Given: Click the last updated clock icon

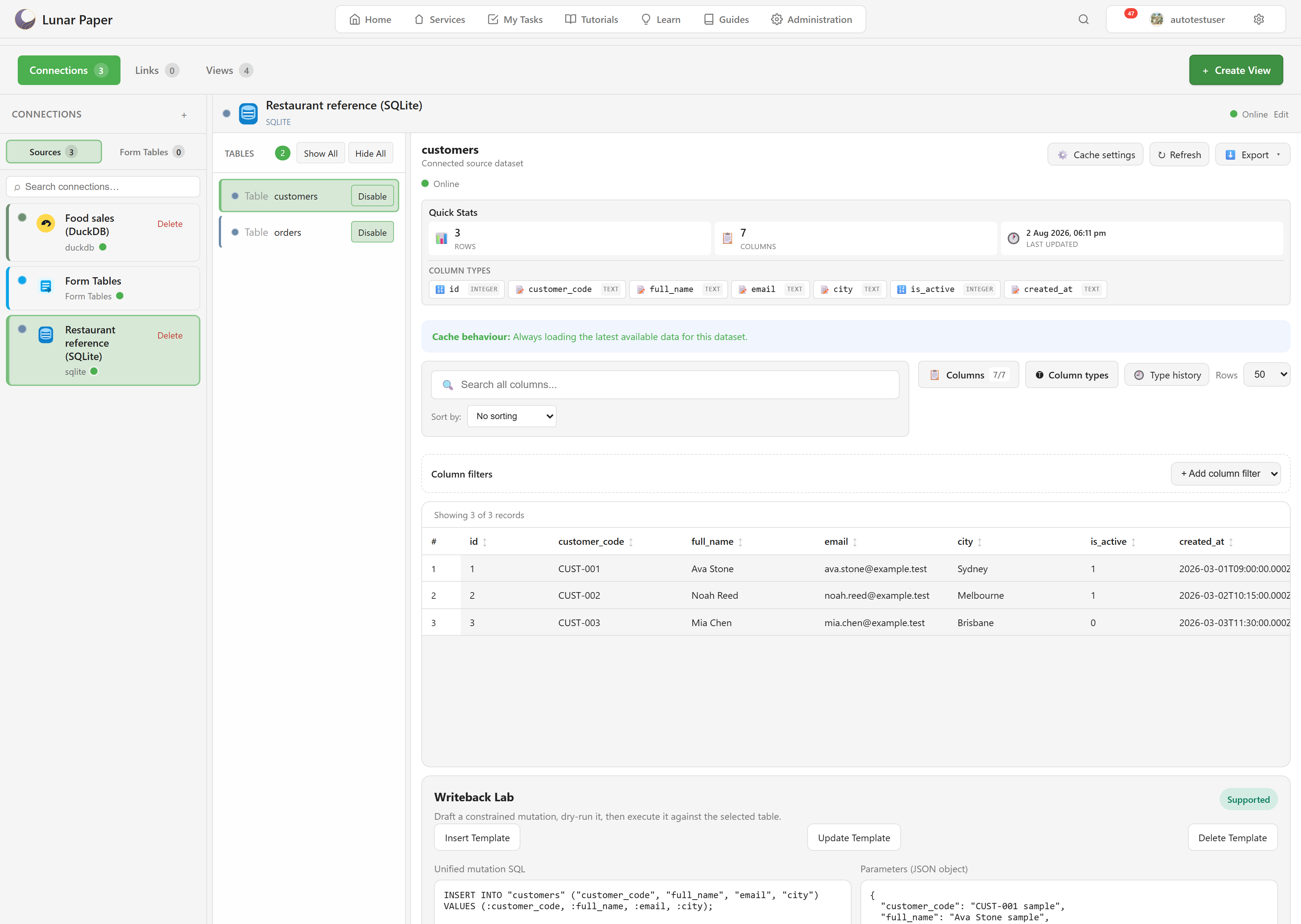Looking at the screenshot, I should click(x=1013, y=238).
